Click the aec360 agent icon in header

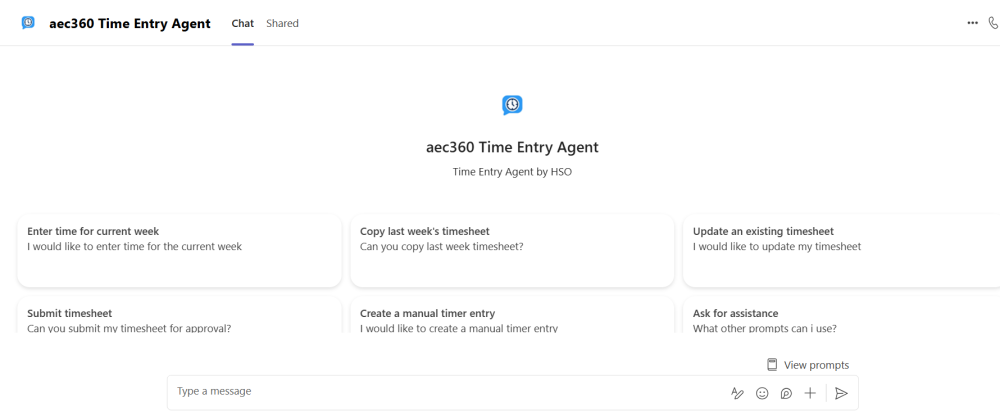point(28,23)
